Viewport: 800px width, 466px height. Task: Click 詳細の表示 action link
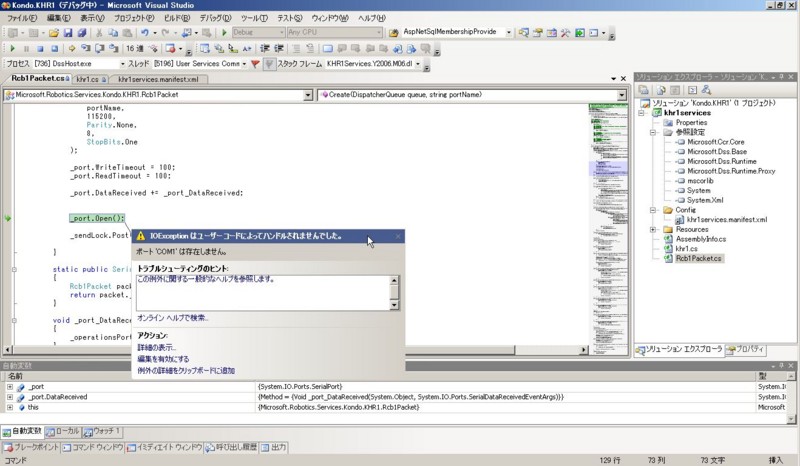pos(156,348)
